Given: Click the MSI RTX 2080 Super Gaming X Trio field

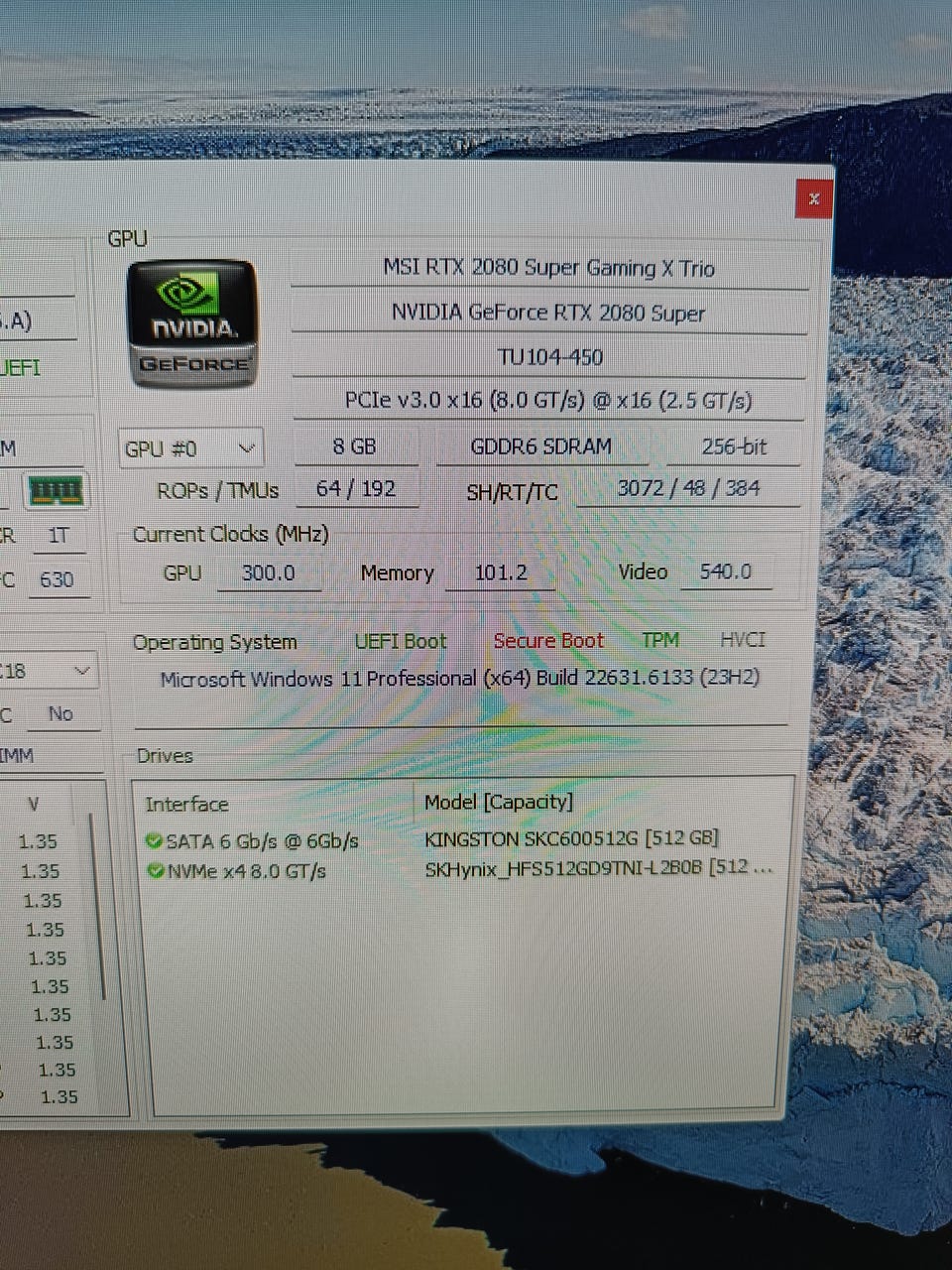Looking at the screenshot, I should click(x=549, y=268).
